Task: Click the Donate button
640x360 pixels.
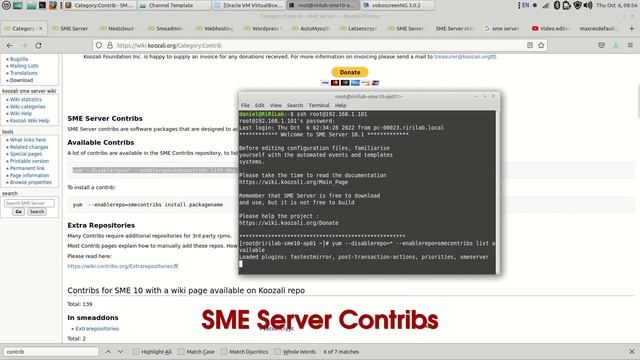Action: click(x=350, y=72)
